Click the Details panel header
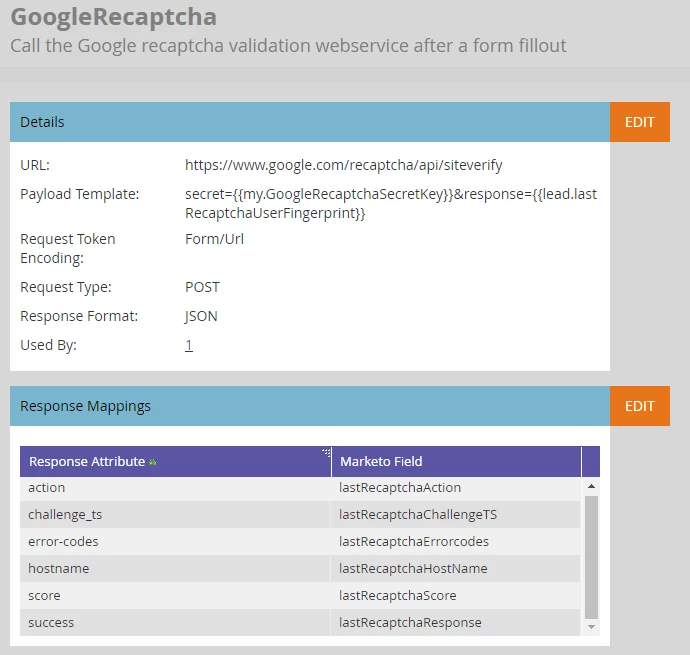Viewport: 690px width, 655px height. pos(310,122)
